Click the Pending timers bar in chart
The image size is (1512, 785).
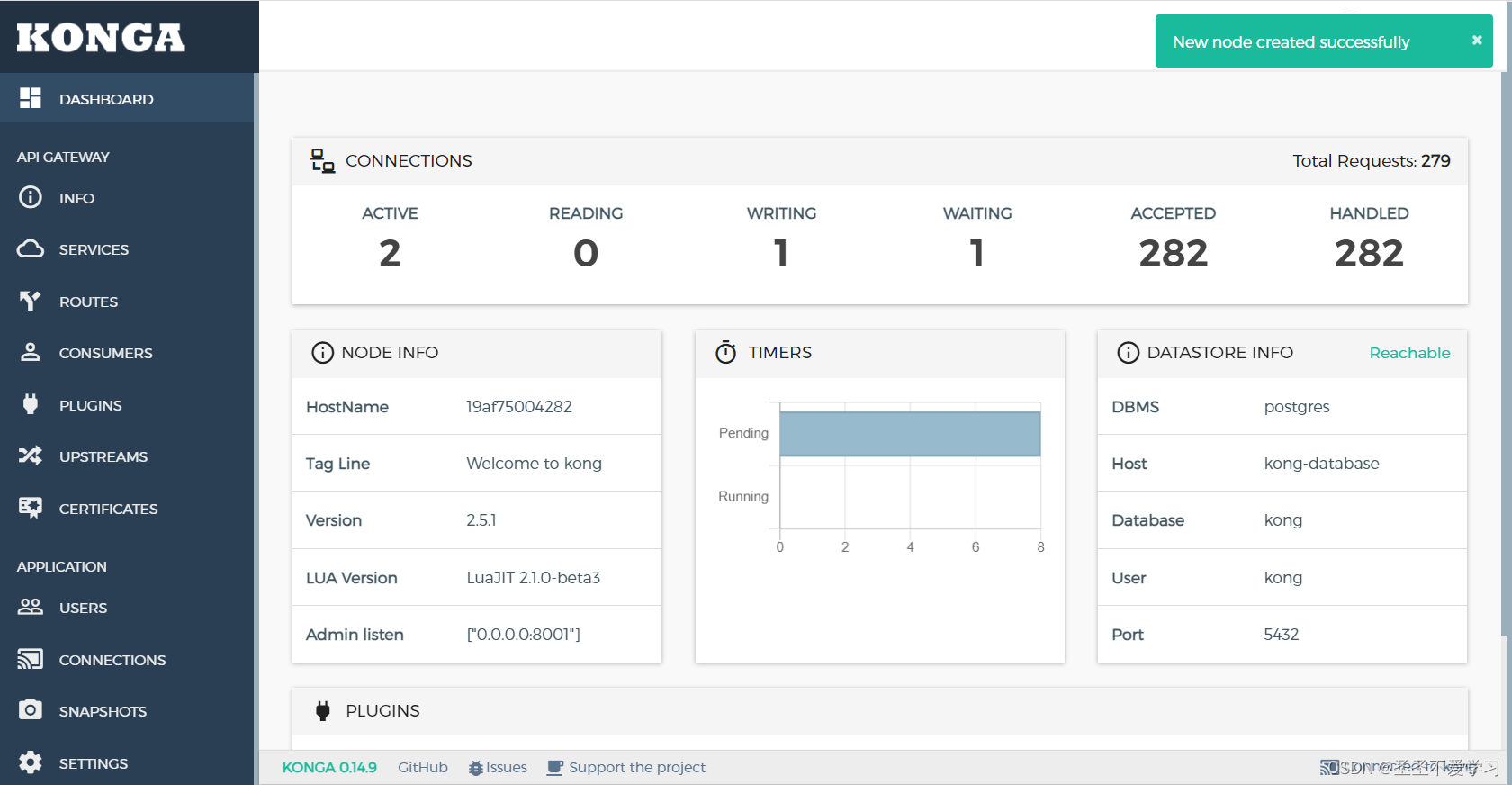910,434
